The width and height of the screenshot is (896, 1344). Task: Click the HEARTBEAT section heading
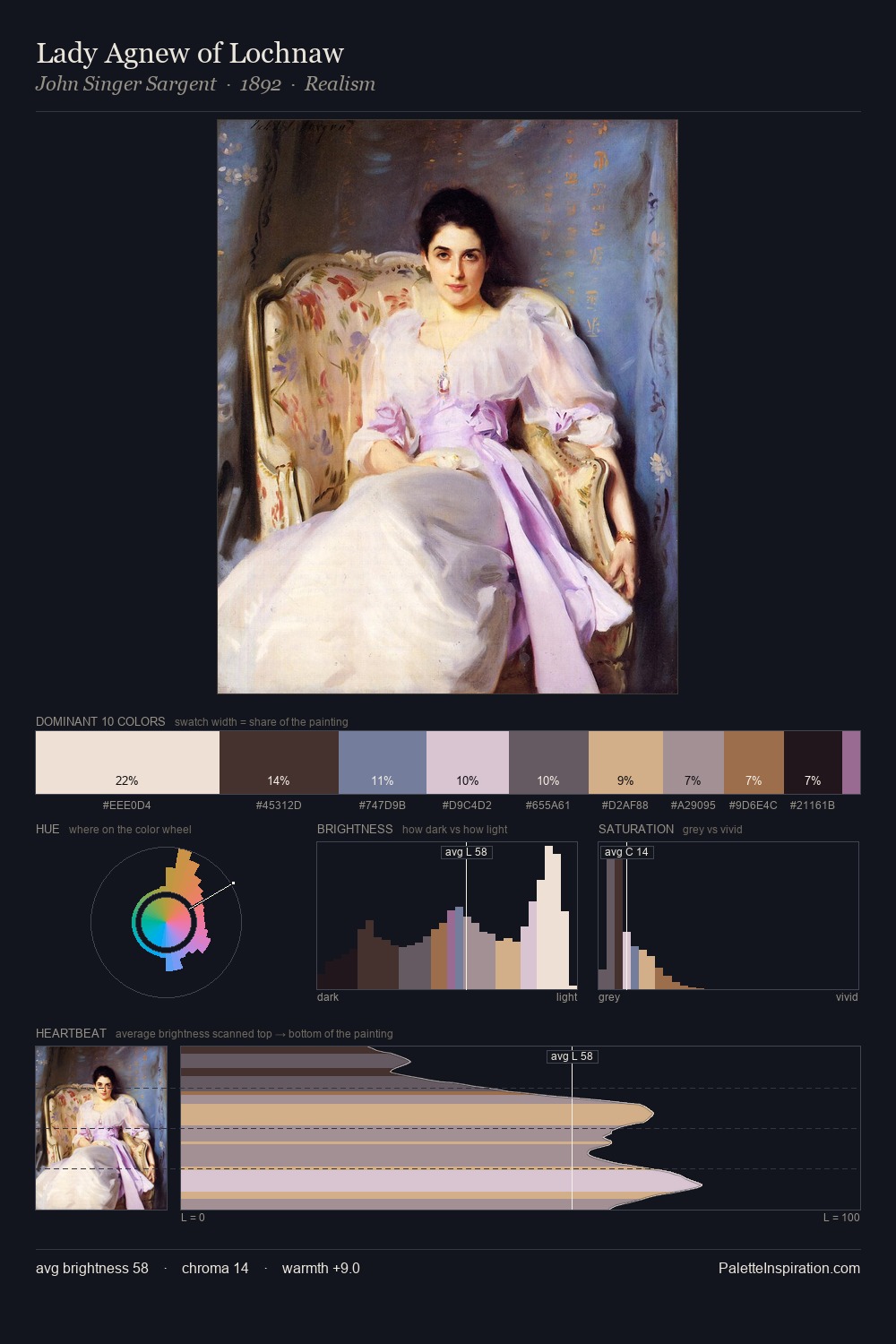71,1033
